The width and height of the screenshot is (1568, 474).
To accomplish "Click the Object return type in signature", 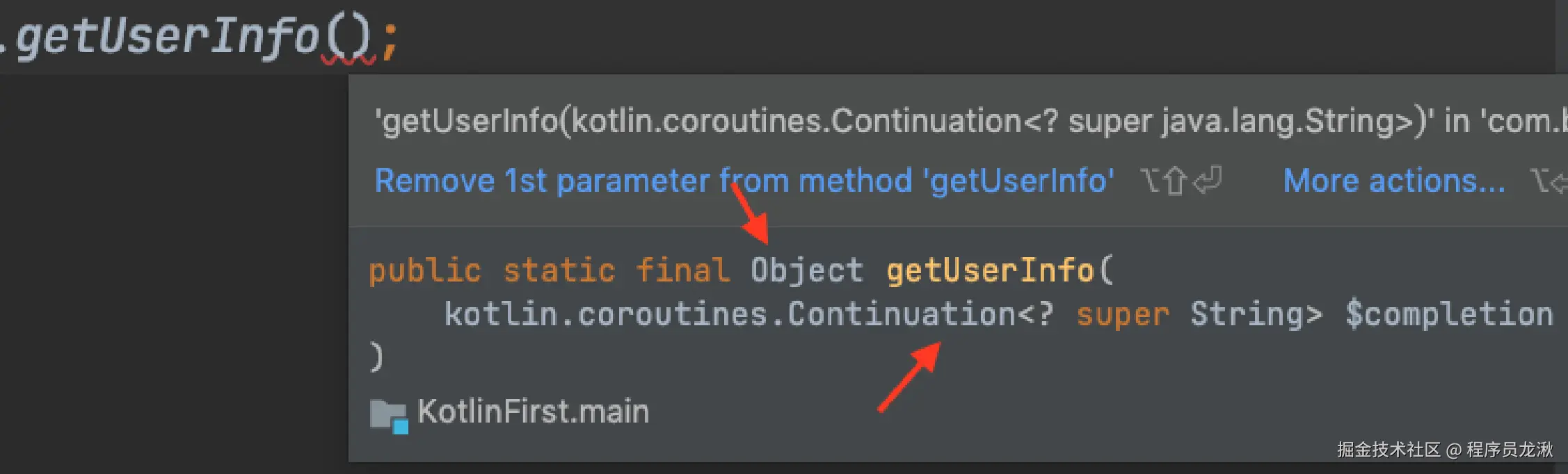I will tap(806, 270).
